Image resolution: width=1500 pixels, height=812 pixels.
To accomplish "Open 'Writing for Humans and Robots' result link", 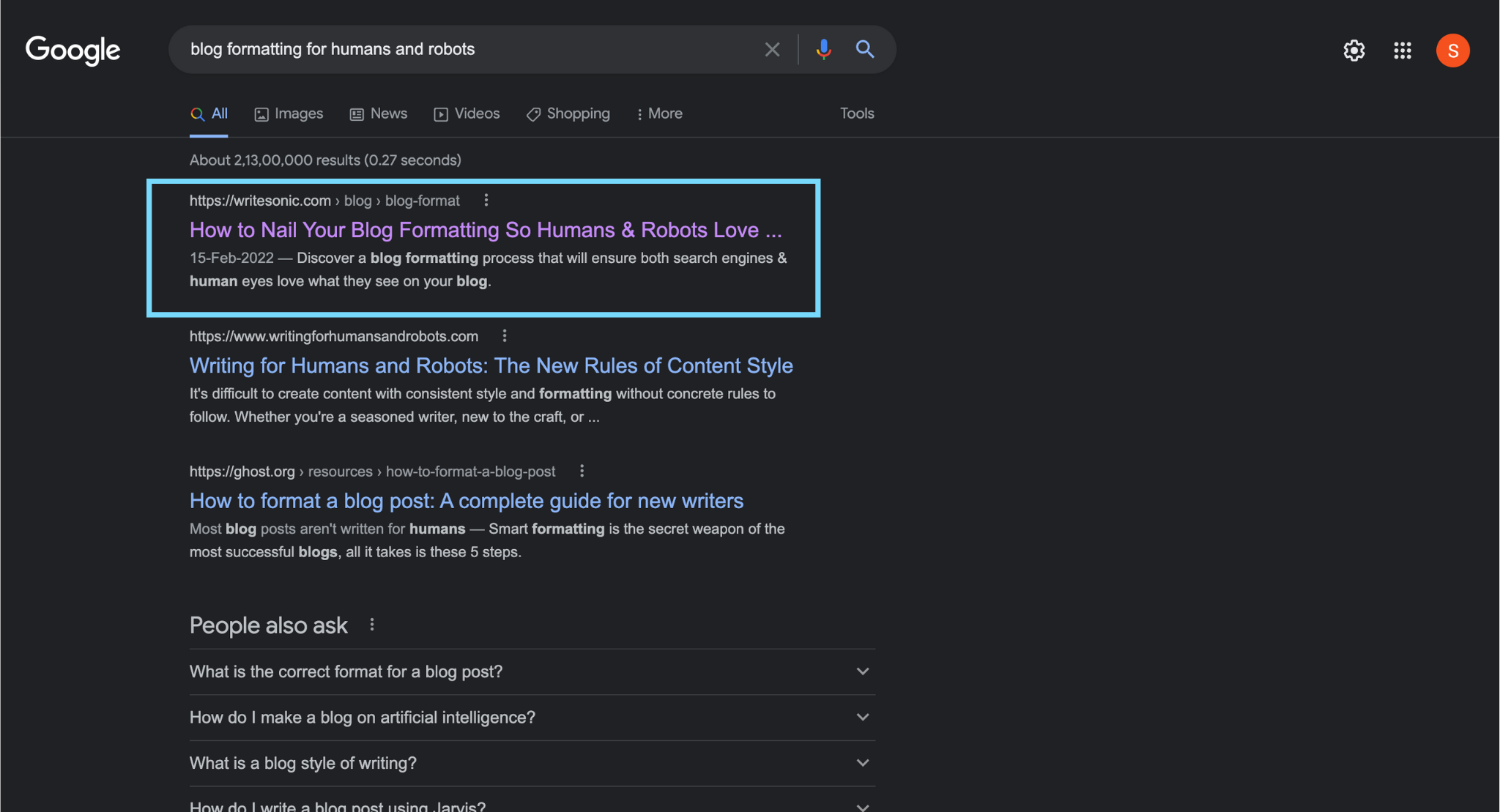I will tap(491, 365).
